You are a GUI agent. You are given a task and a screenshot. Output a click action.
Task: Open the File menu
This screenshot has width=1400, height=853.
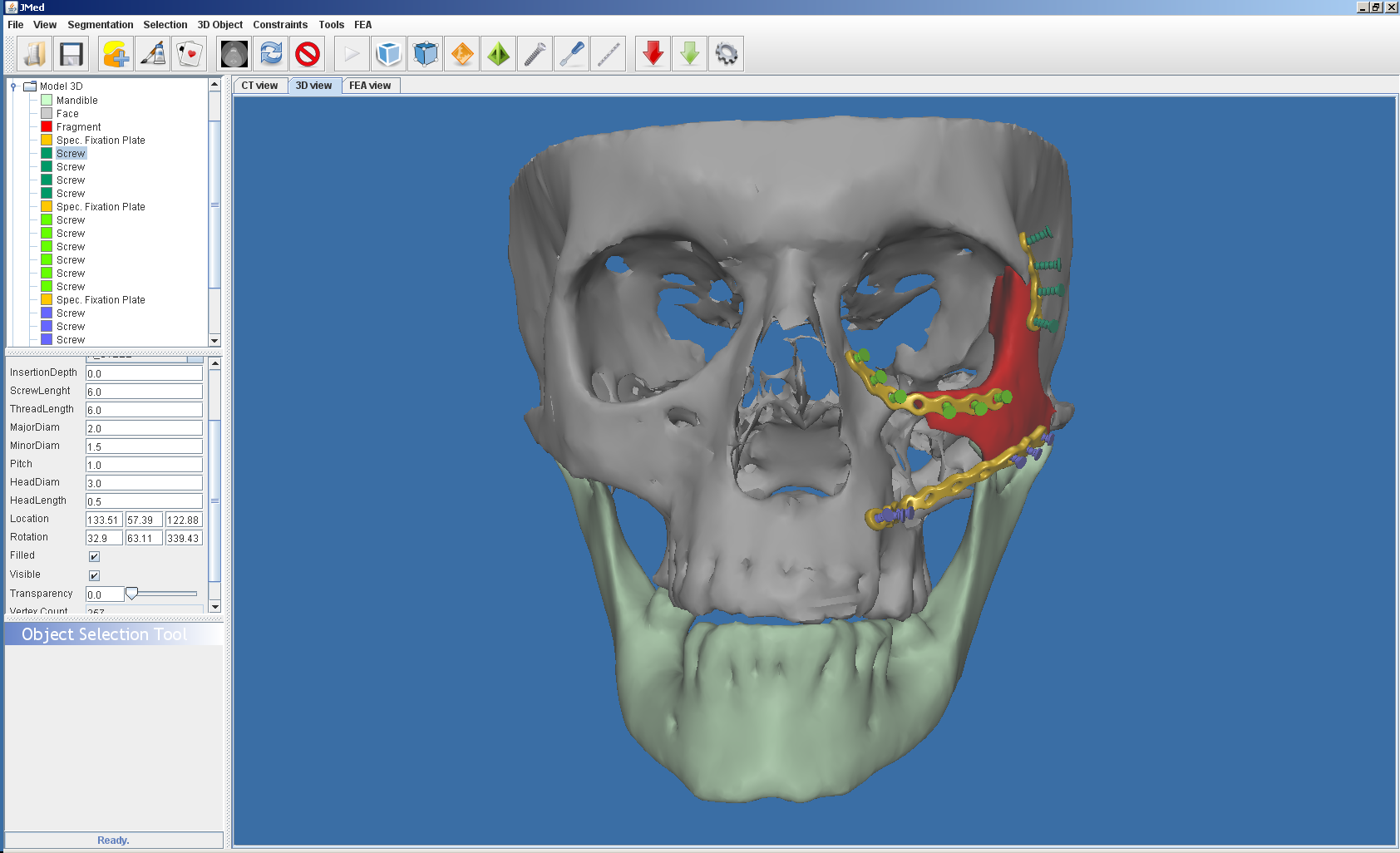(15, 25)
